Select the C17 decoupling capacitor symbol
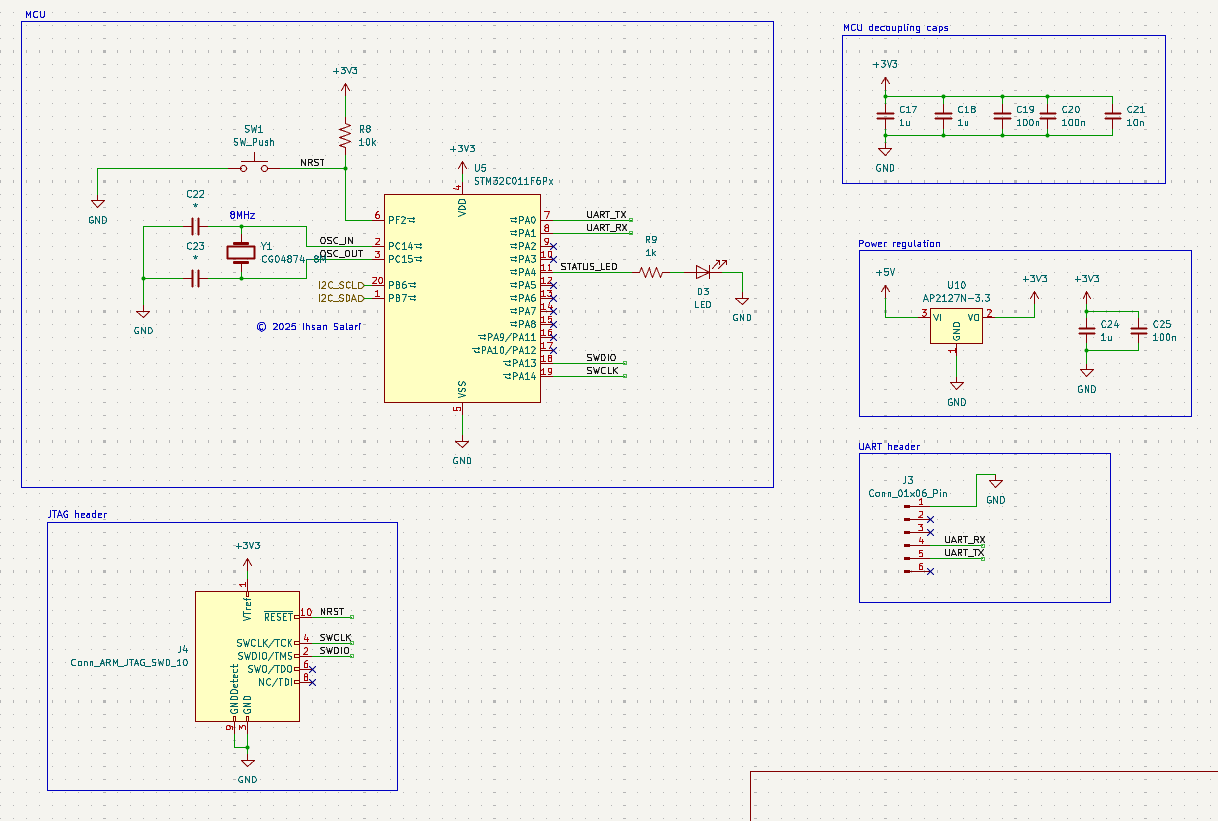The image size is (1218, 821). click(x=885, y=115)
